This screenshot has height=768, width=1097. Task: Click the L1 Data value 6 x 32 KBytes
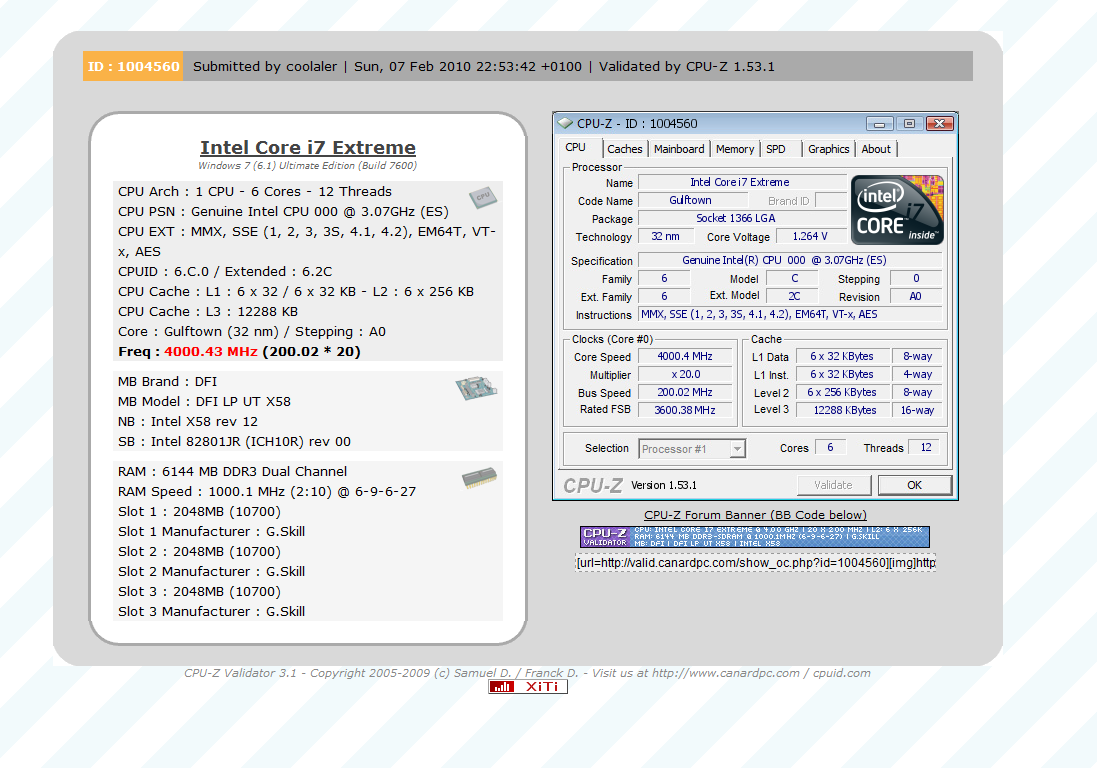842,357
